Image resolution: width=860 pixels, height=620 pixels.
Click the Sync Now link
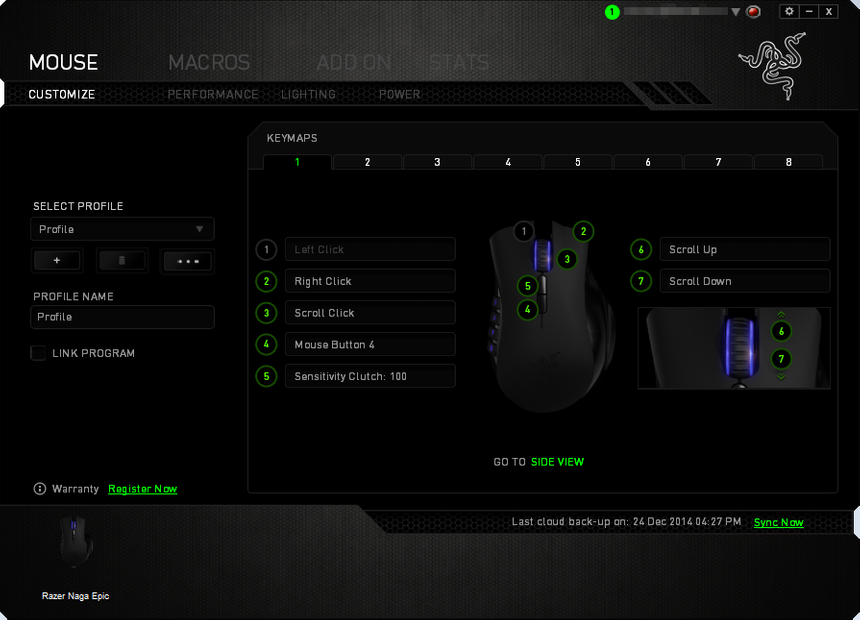778,522
